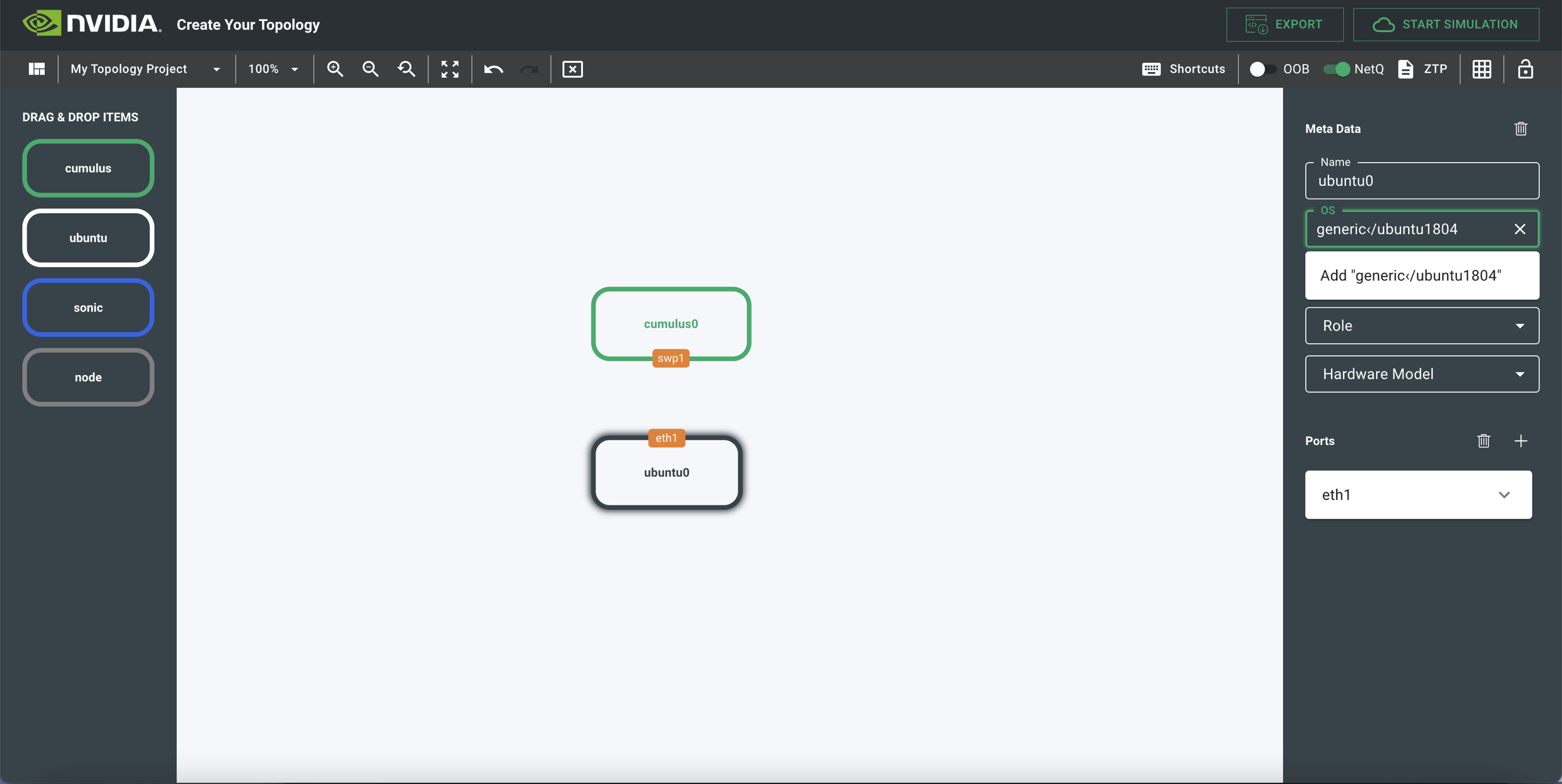Disable the NetQ toggle switch
The height and width of the screenshot is (784, 1562).
[x=1336, y=69]
